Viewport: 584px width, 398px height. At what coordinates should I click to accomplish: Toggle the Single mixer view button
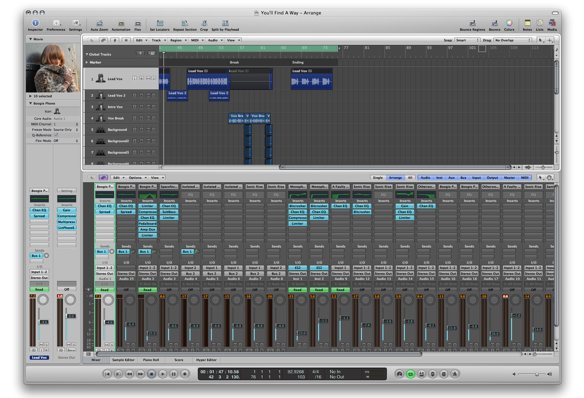(x=378, y=178)
